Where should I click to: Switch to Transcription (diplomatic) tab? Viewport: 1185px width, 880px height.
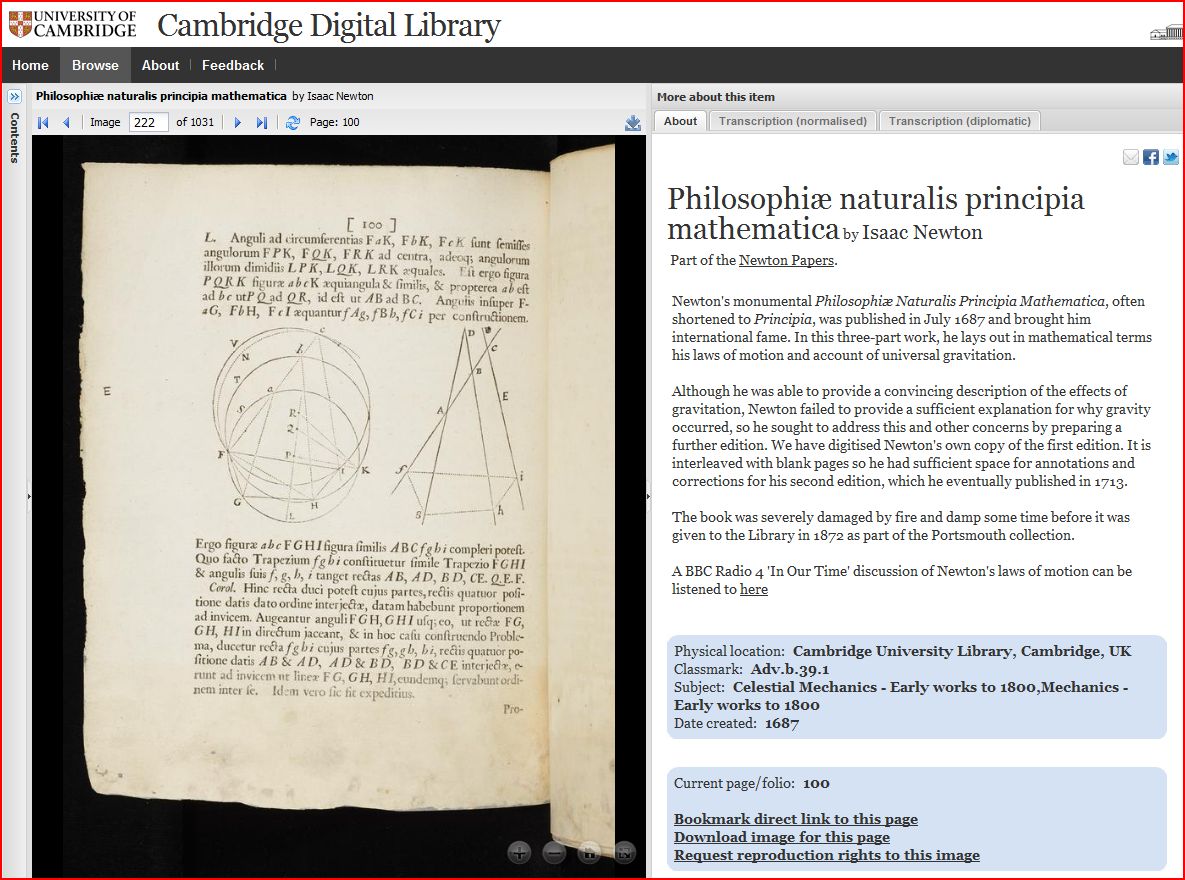[x=960, y=121]
